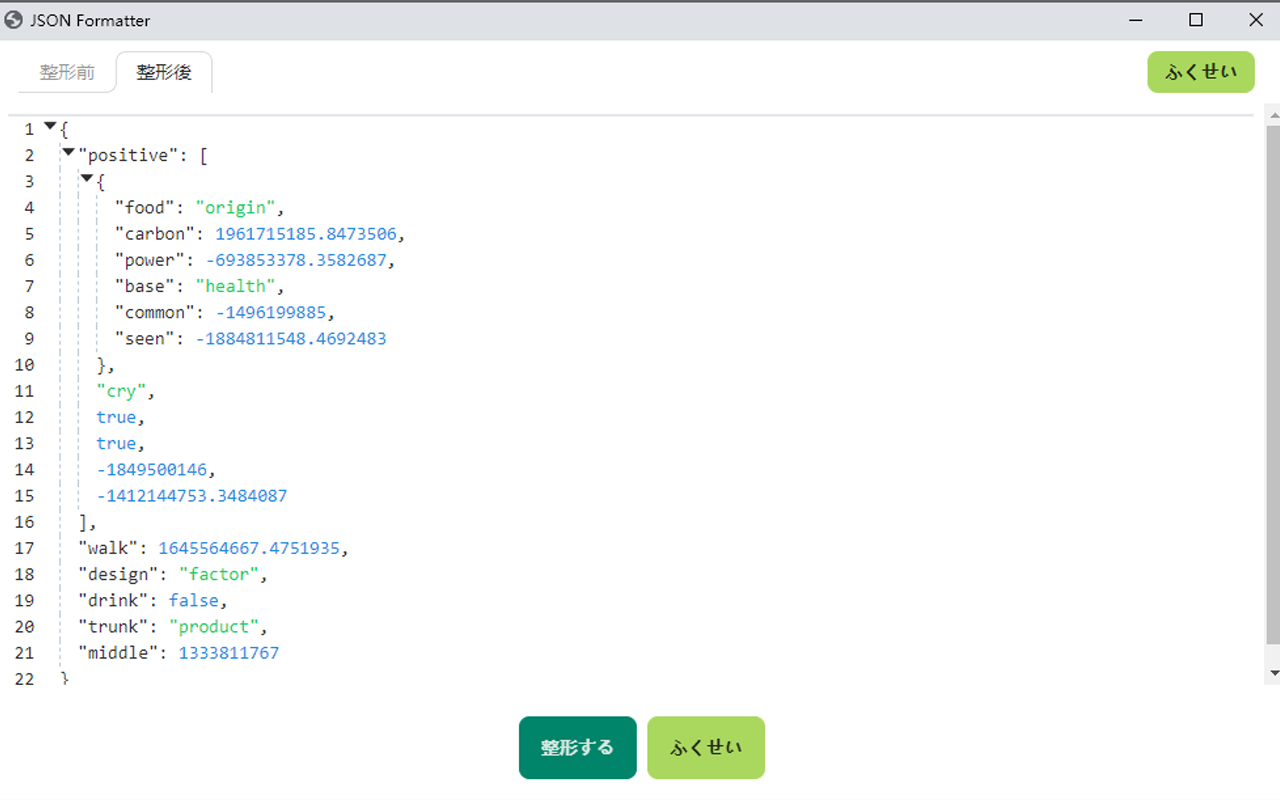Collapse the root JSON object on line 1

tap(48, 126)
